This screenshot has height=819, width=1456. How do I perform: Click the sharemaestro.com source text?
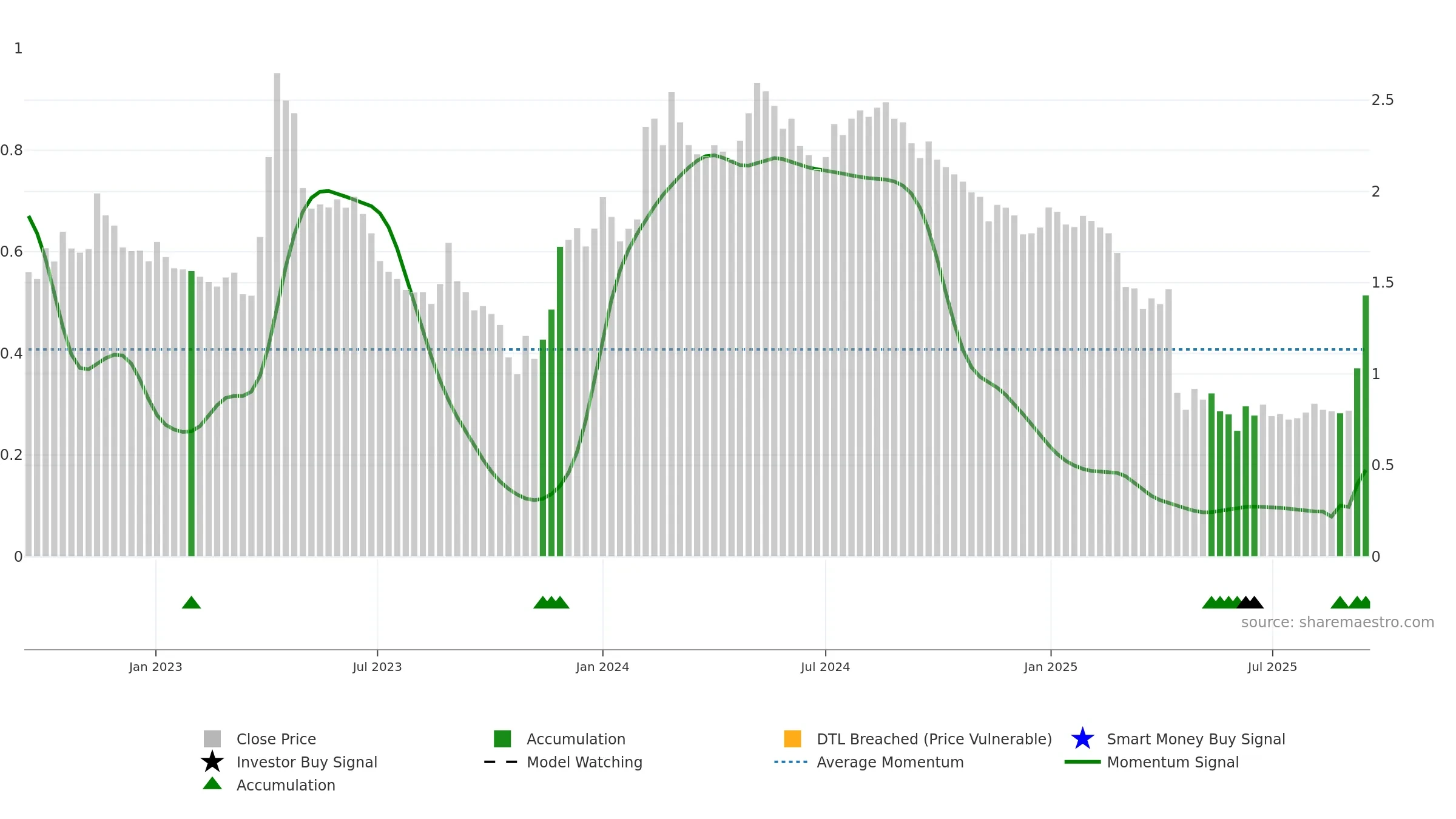click(1337, 622)
